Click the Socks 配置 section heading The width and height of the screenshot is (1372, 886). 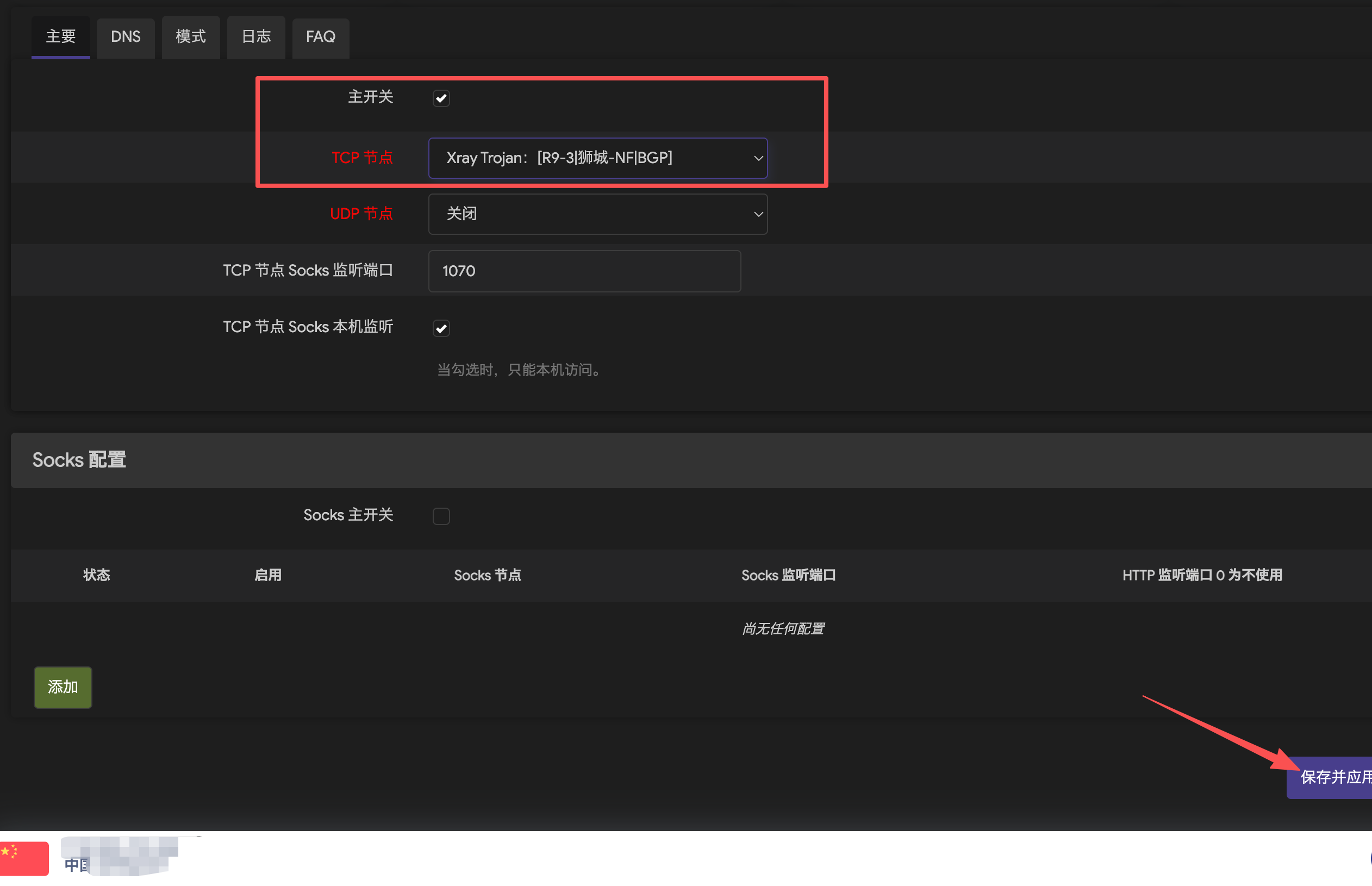79,460
